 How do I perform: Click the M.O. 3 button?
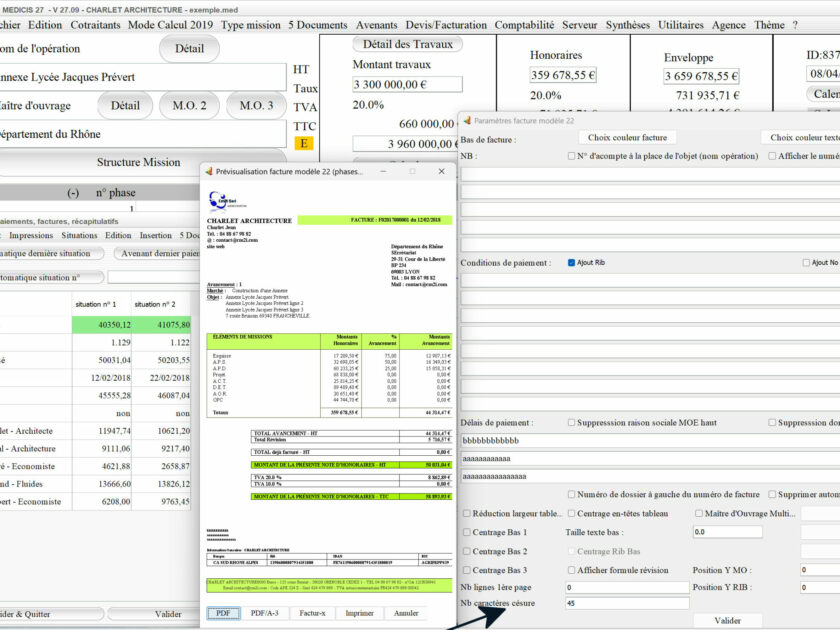coord(256,106)
